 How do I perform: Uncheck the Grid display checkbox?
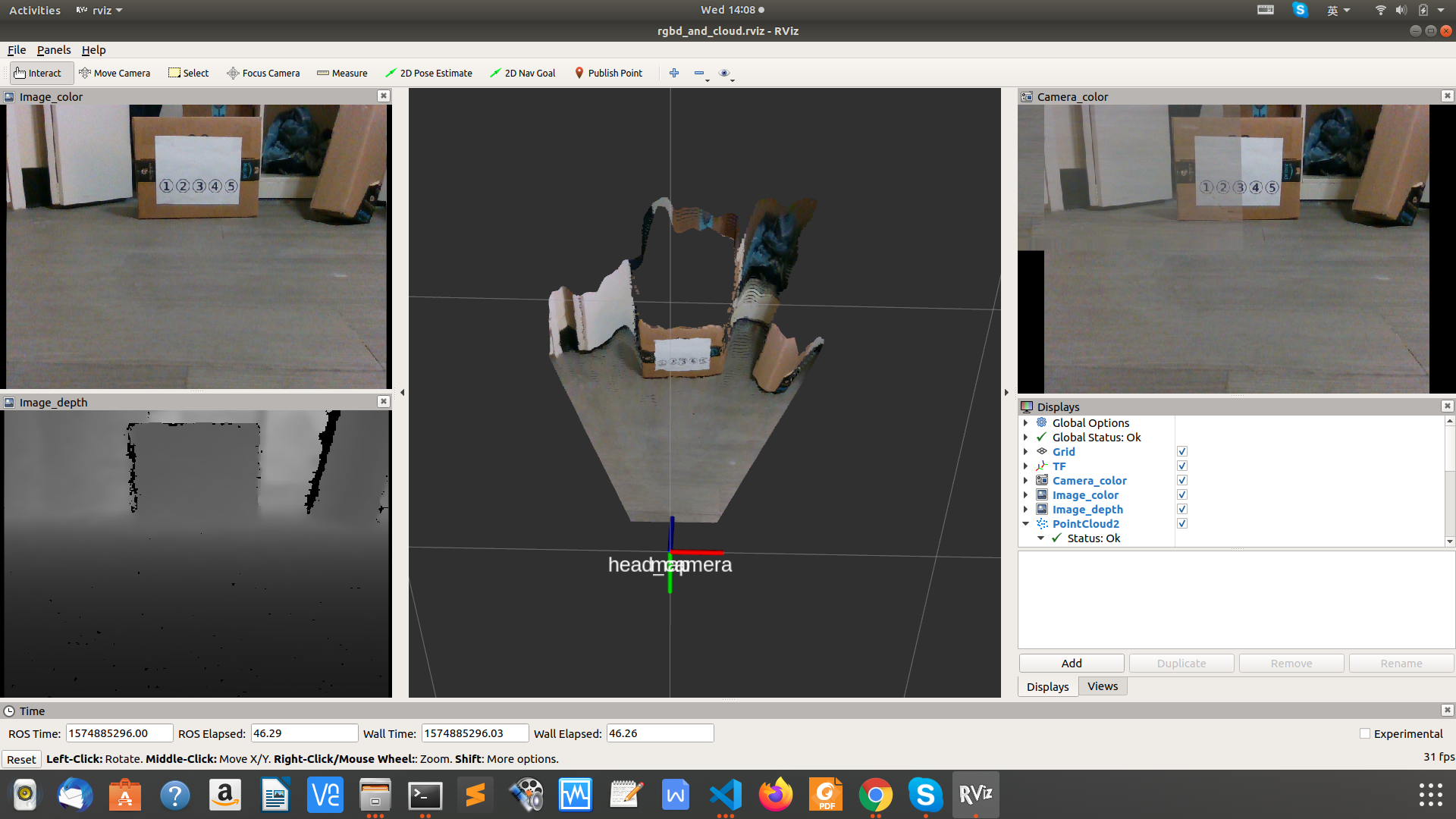(x=1181, y=452)
